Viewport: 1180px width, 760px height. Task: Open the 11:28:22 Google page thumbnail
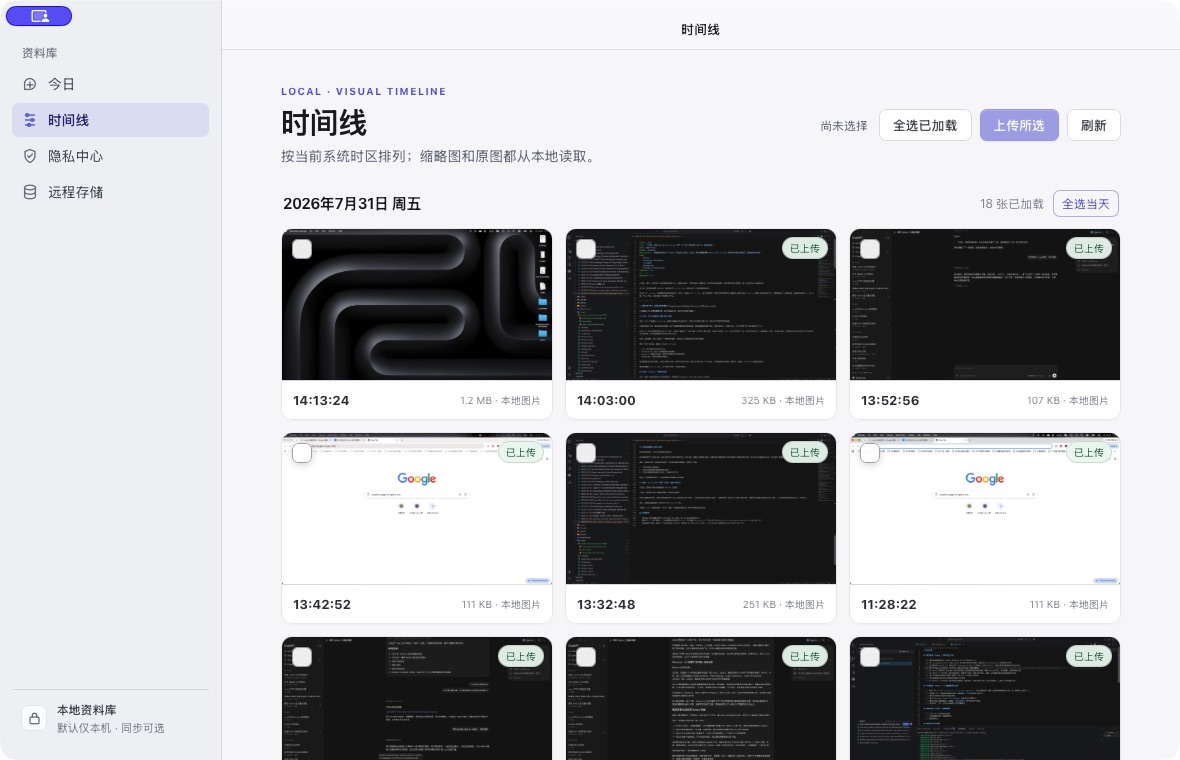click(985, 509)
